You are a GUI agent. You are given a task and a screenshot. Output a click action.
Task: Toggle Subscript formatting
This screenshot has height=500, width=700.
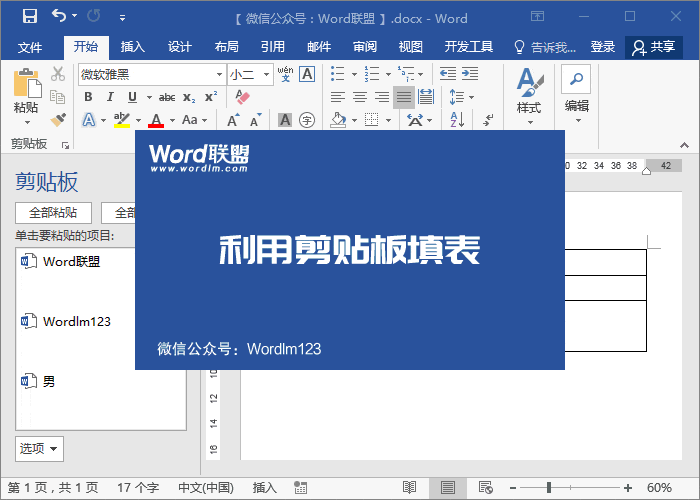(x=189, y=97)
